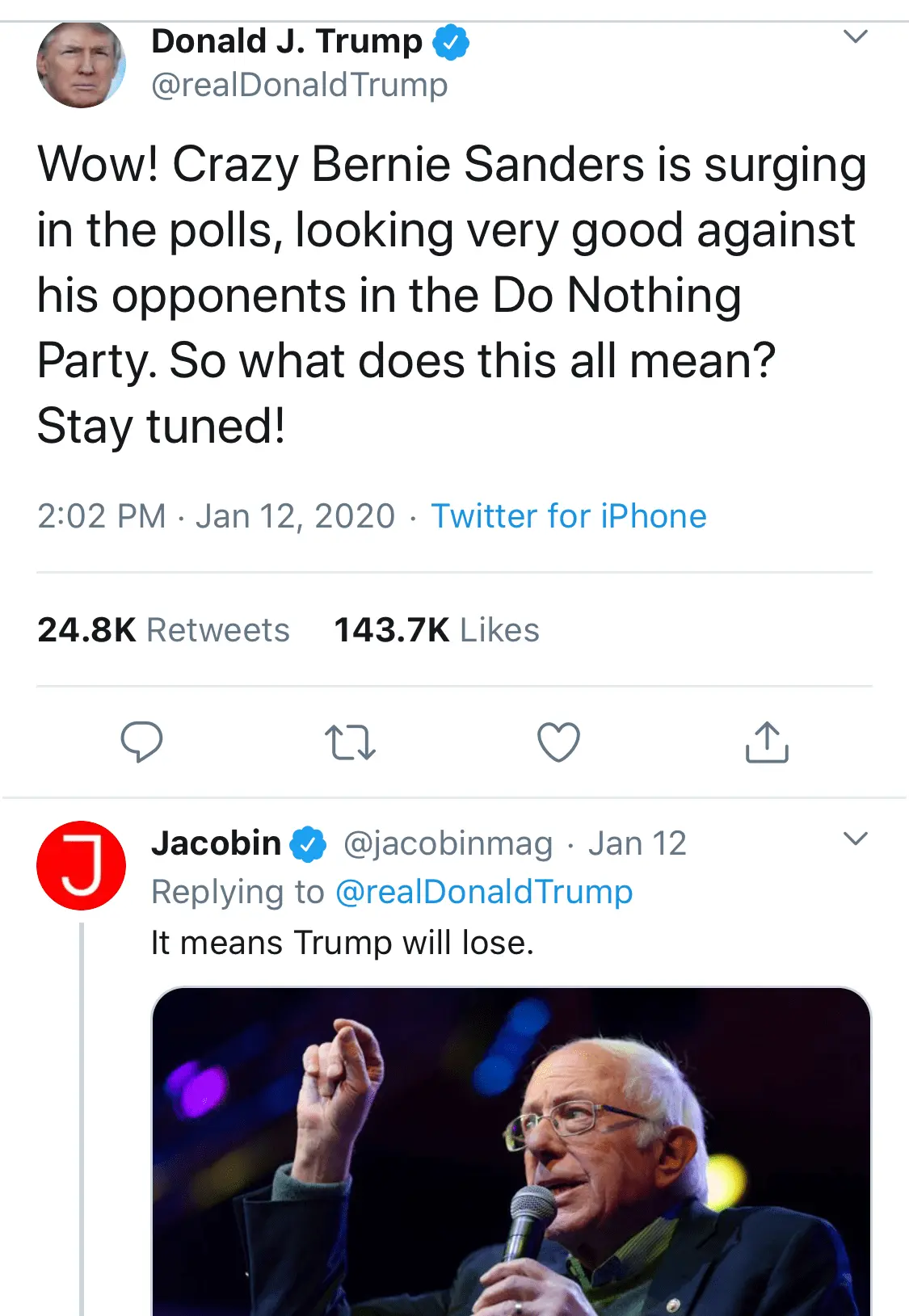The image size is (909, 1316).
Task: Expand the main tweet's options chevron
Action: 855,36
